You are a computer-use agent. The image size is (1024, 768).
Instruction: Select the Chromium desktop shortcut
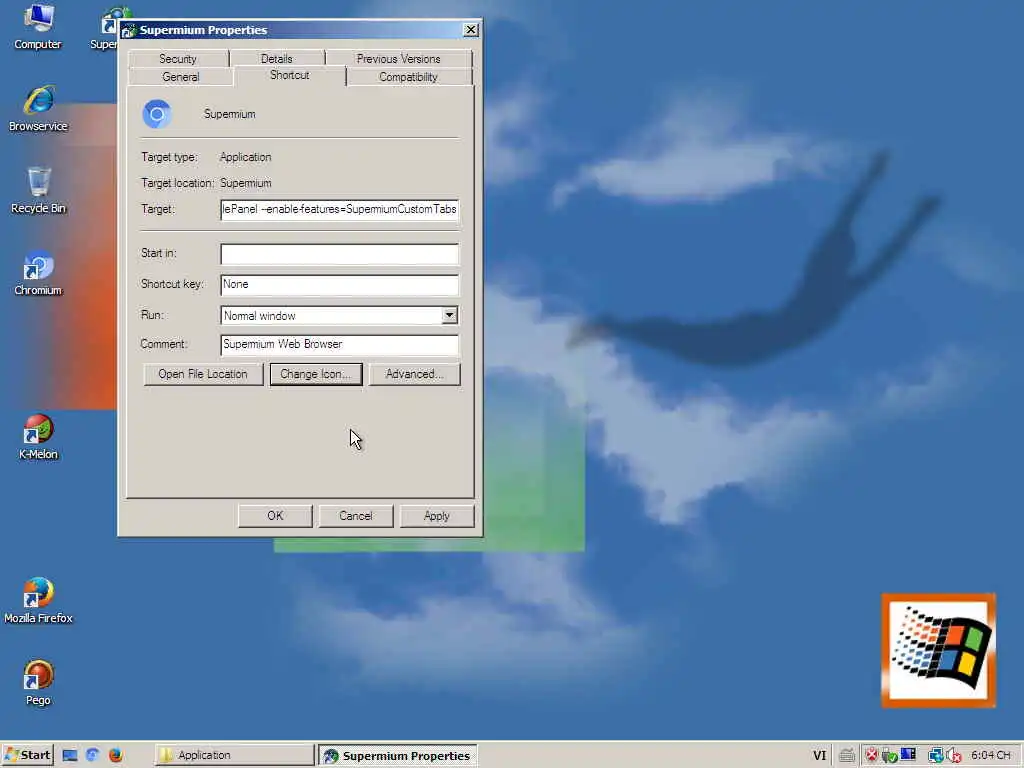click(x=38, y=272)
